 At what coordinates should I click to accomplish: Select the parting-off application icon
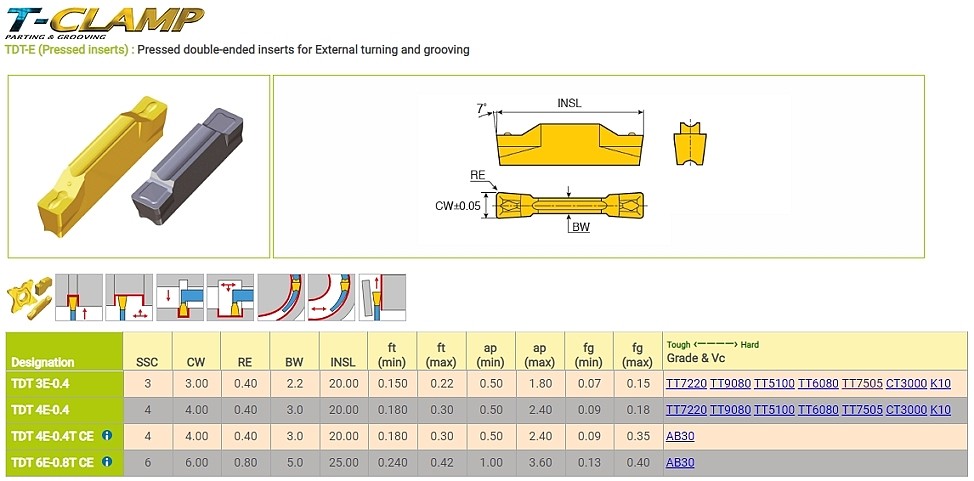(382, 298)
